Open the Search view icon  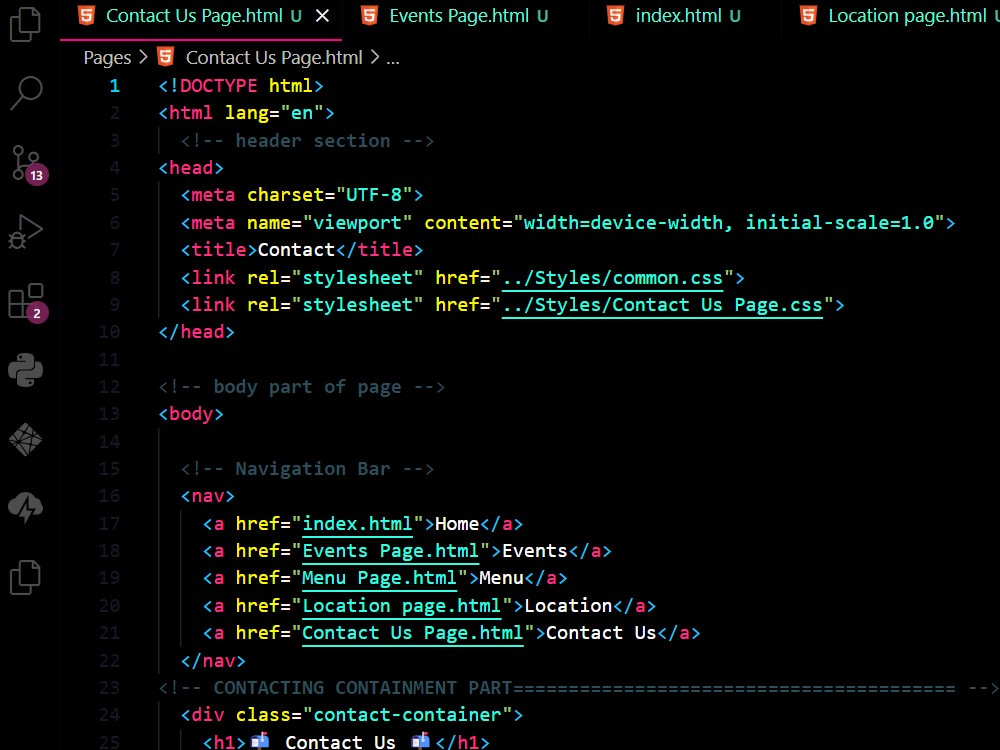[26, 93]
